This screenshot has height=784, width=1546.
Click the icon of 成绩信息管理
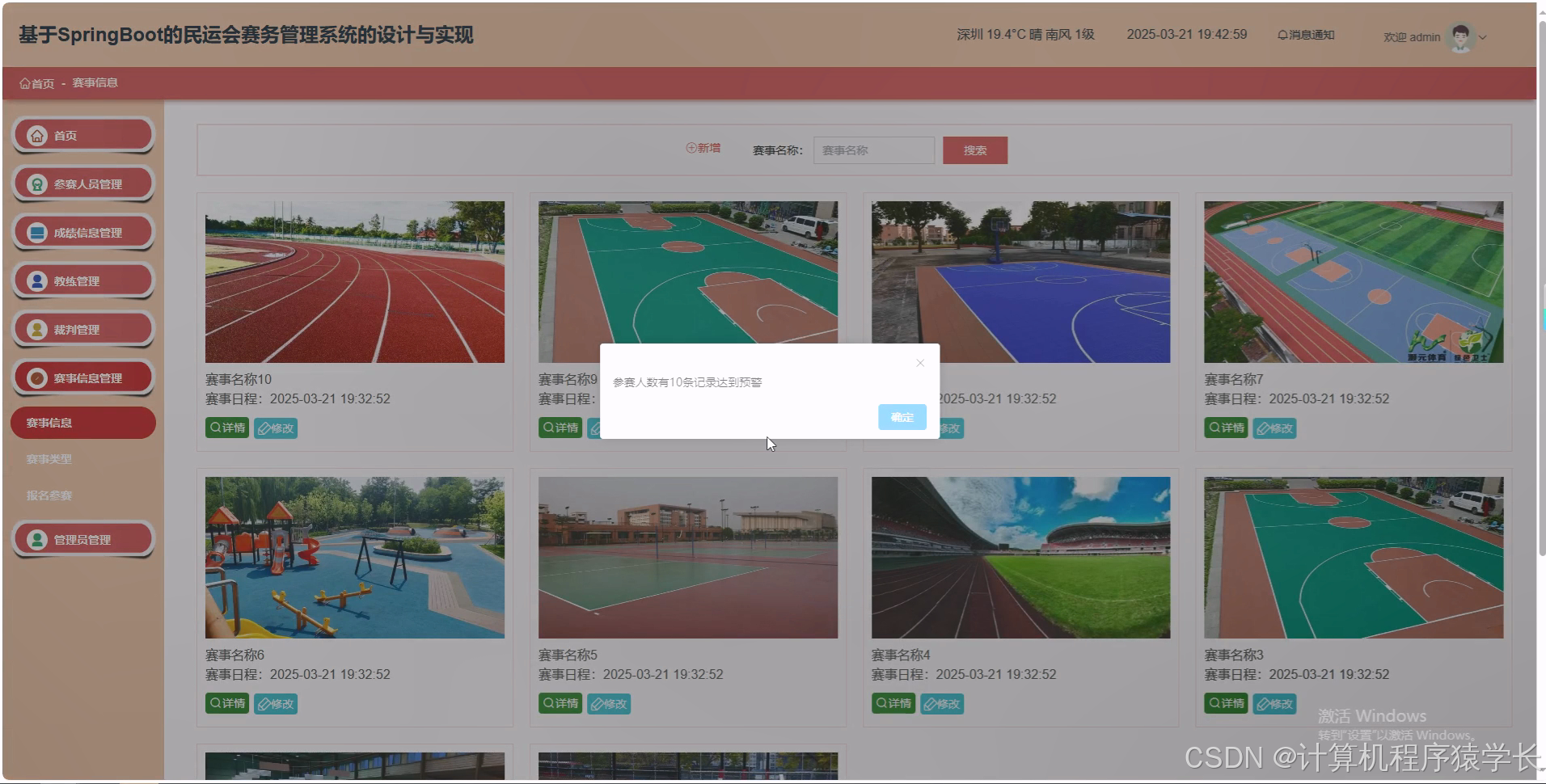click(x=37, y=233)
